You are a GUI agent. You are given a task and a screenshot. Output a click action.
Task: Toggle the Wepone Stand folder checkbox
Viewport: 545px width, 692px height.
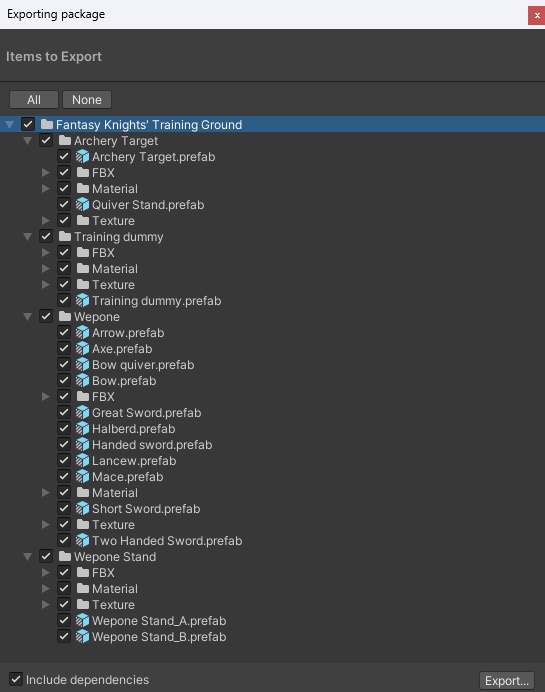point(46,556)
